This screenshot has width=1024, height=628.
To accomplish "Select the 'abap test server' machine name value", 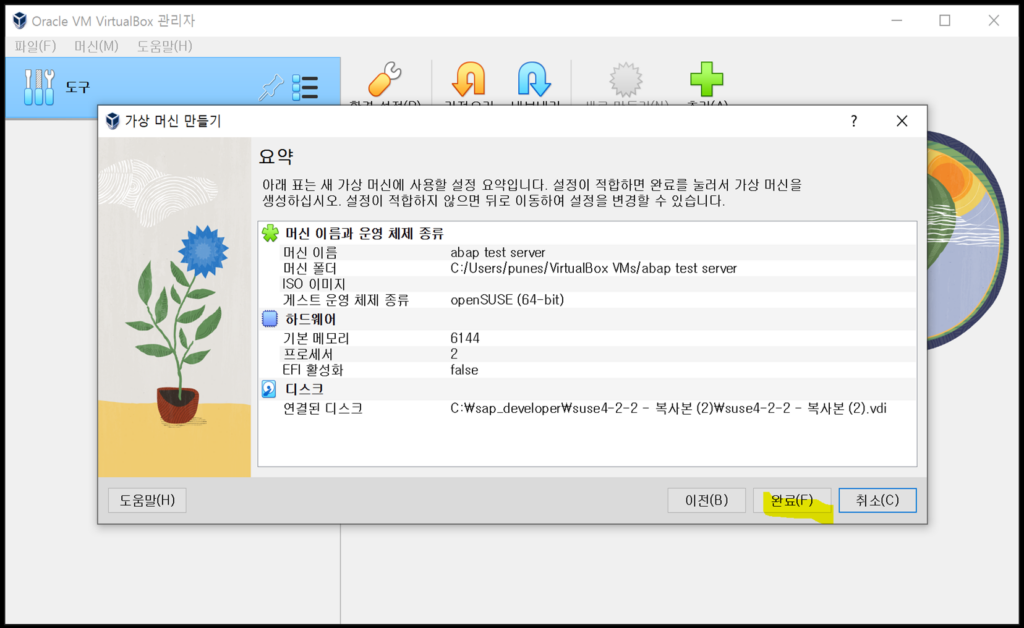I will pos(498,252).
